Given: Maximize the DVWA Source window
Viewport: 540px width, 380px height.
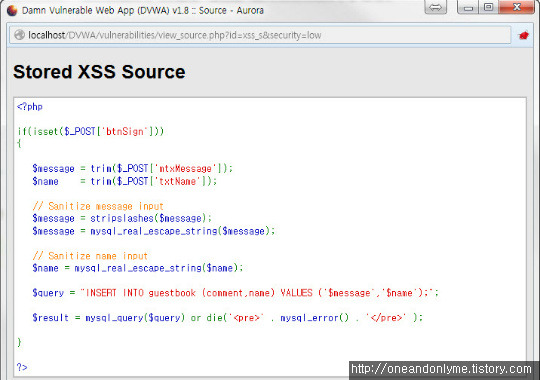Looking at the screenshot, I should click(488, 7).
